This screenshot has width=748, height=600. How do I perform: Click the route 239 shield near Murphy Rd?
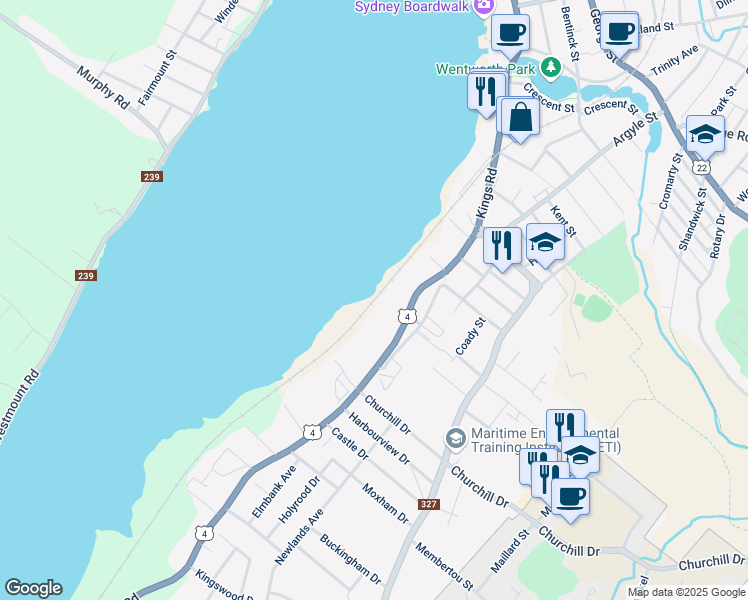tap(152, 177)
